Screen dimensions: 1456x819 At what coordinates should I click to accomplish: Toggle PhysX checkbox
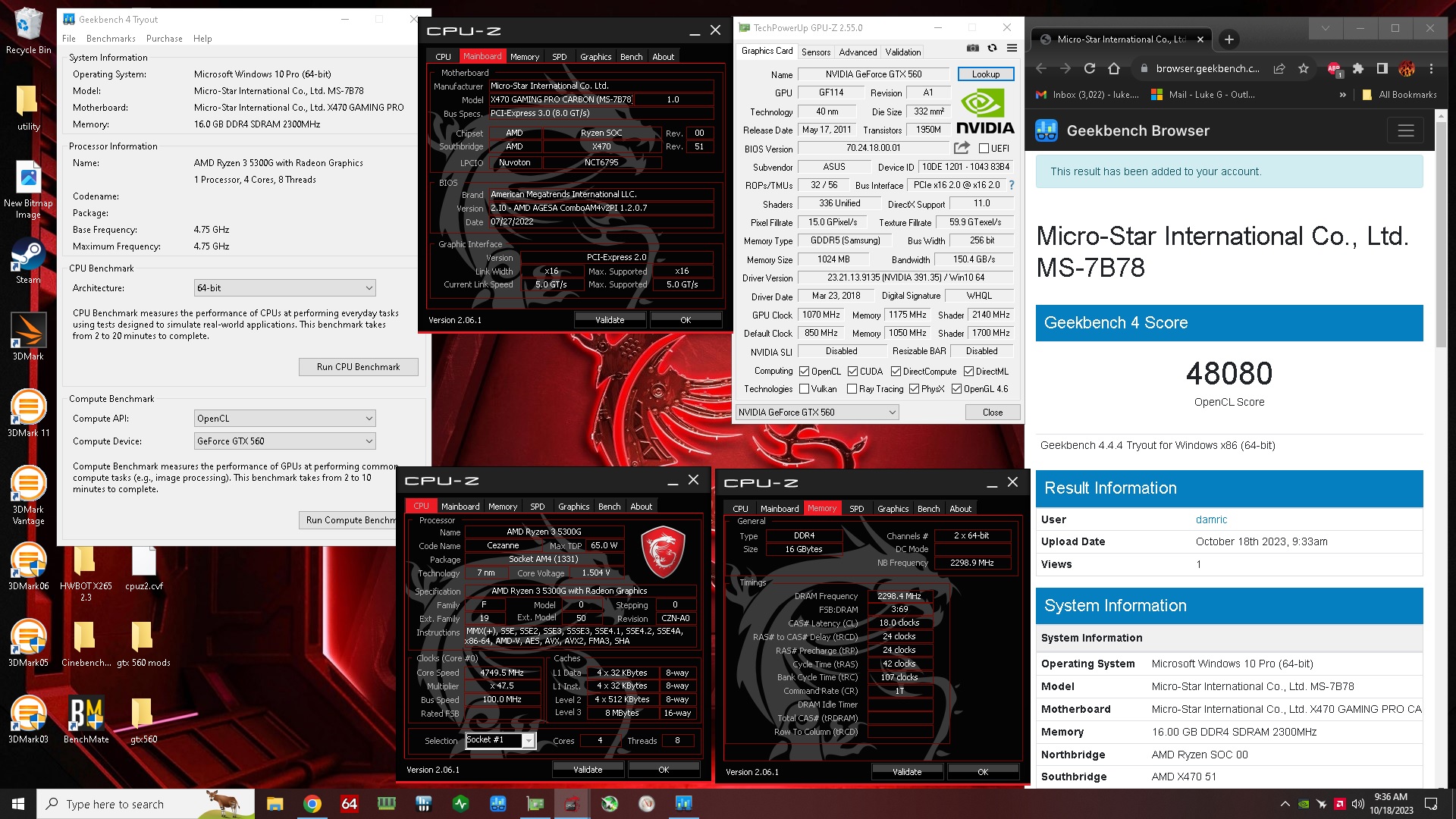pos(914,389)
